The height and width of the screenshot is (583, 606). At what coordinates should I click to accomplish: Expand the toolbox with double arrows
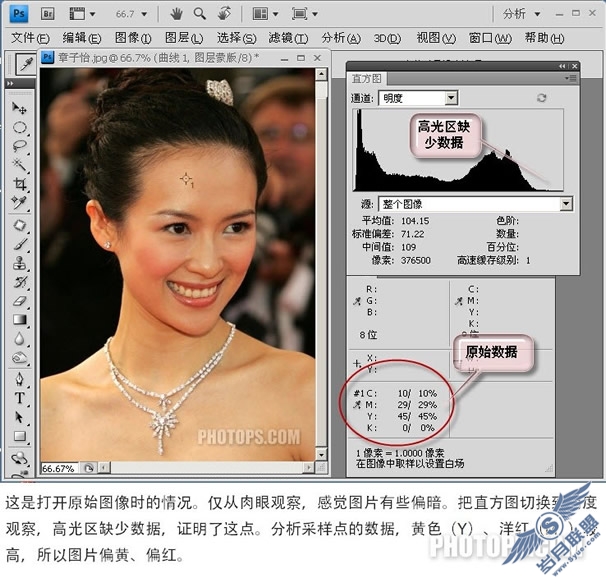pyautogui.click(x=10, y=84)
